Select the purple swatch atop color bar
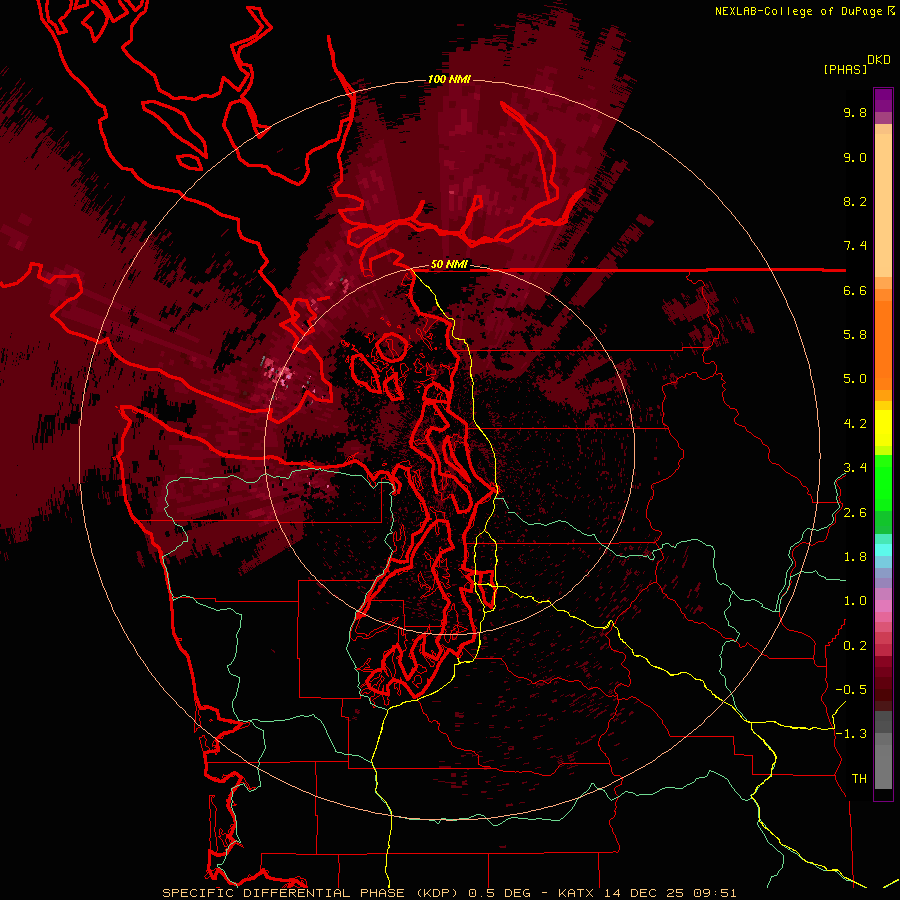 883,100
